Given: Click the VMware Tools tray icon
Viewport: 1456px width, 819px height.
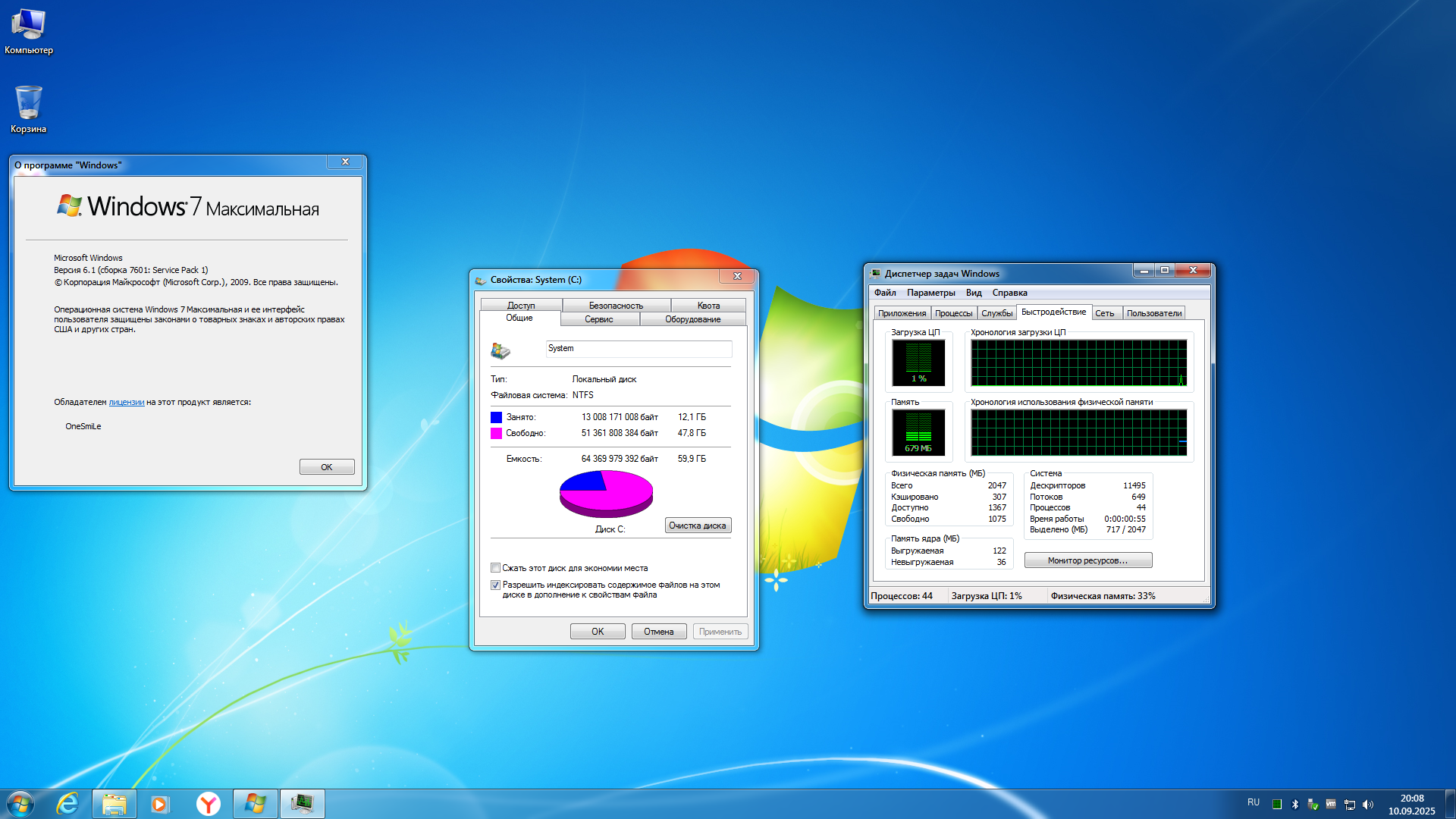Looking at the screenshot, I should point(1330,804).
